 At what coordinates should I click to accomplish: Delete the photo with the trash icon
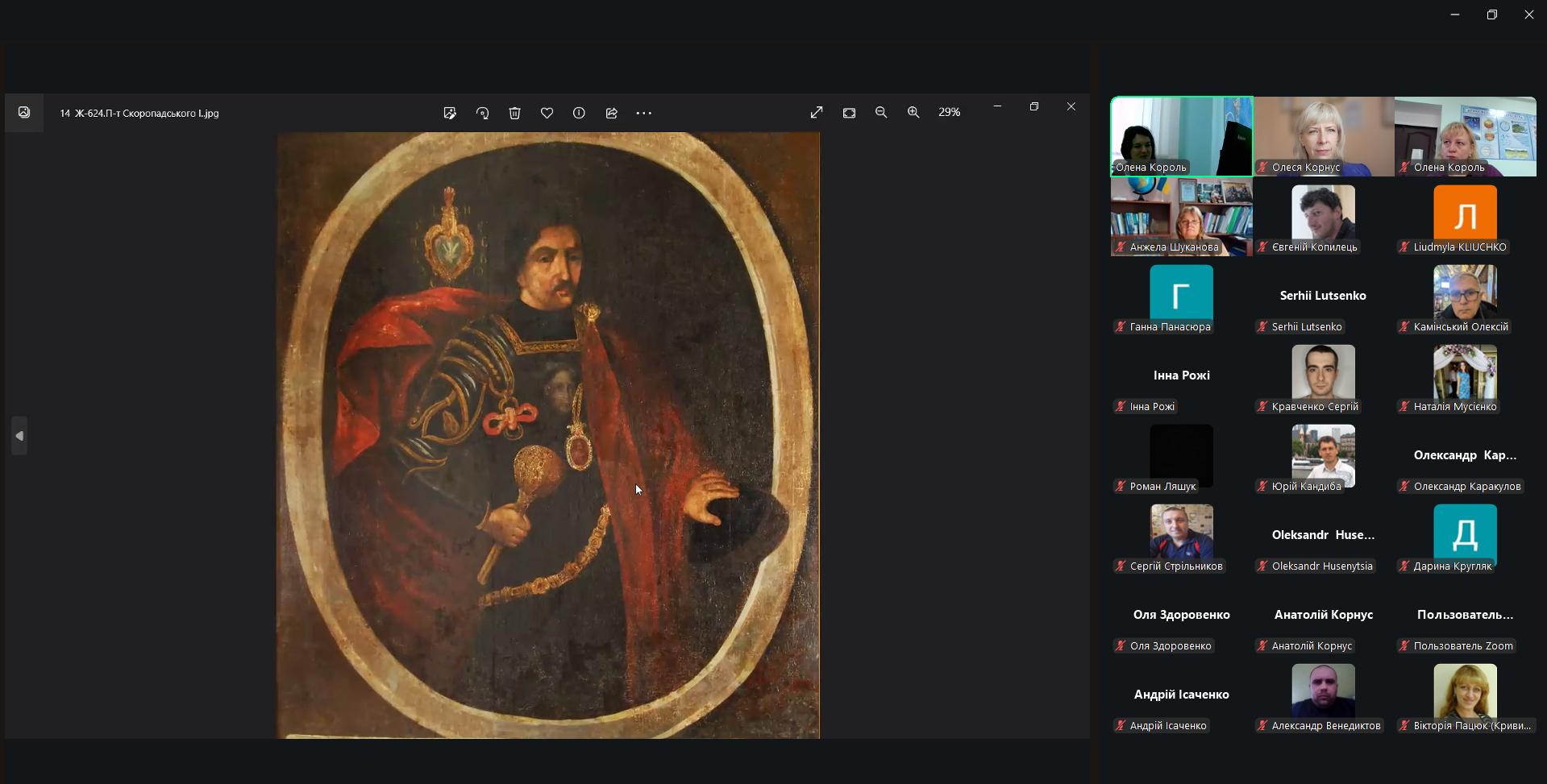(x=514, y=113)
